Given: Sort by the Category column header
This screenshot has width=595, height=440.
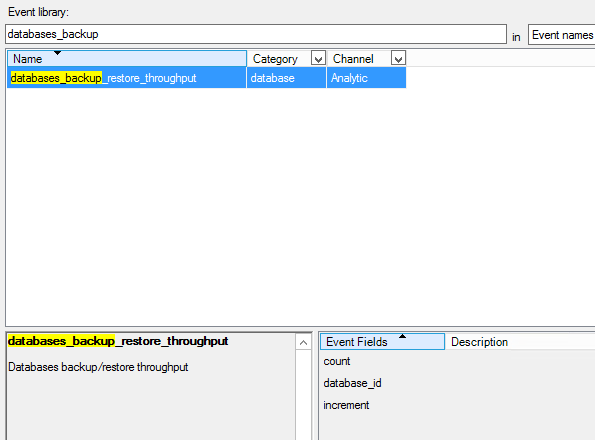Looking at the screenshot, I should 279,59.
